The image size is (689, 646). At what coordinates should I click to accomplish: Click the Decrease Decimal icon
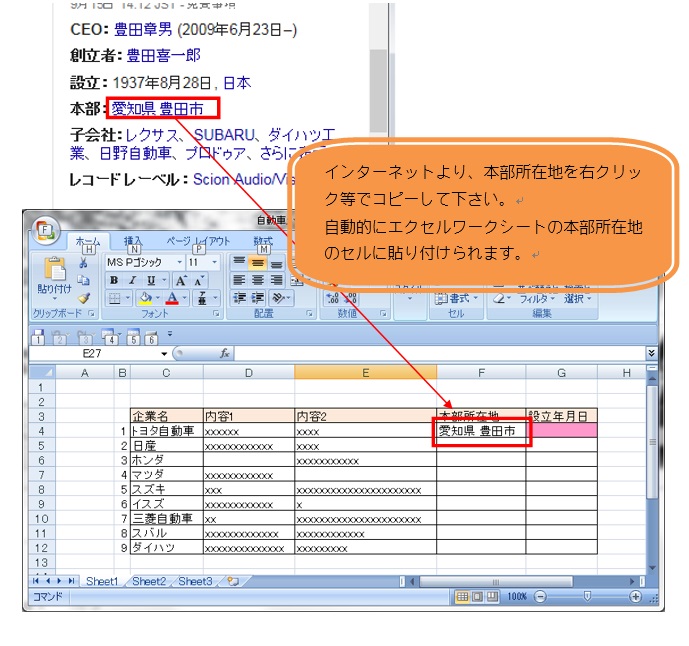coord(351,298)
